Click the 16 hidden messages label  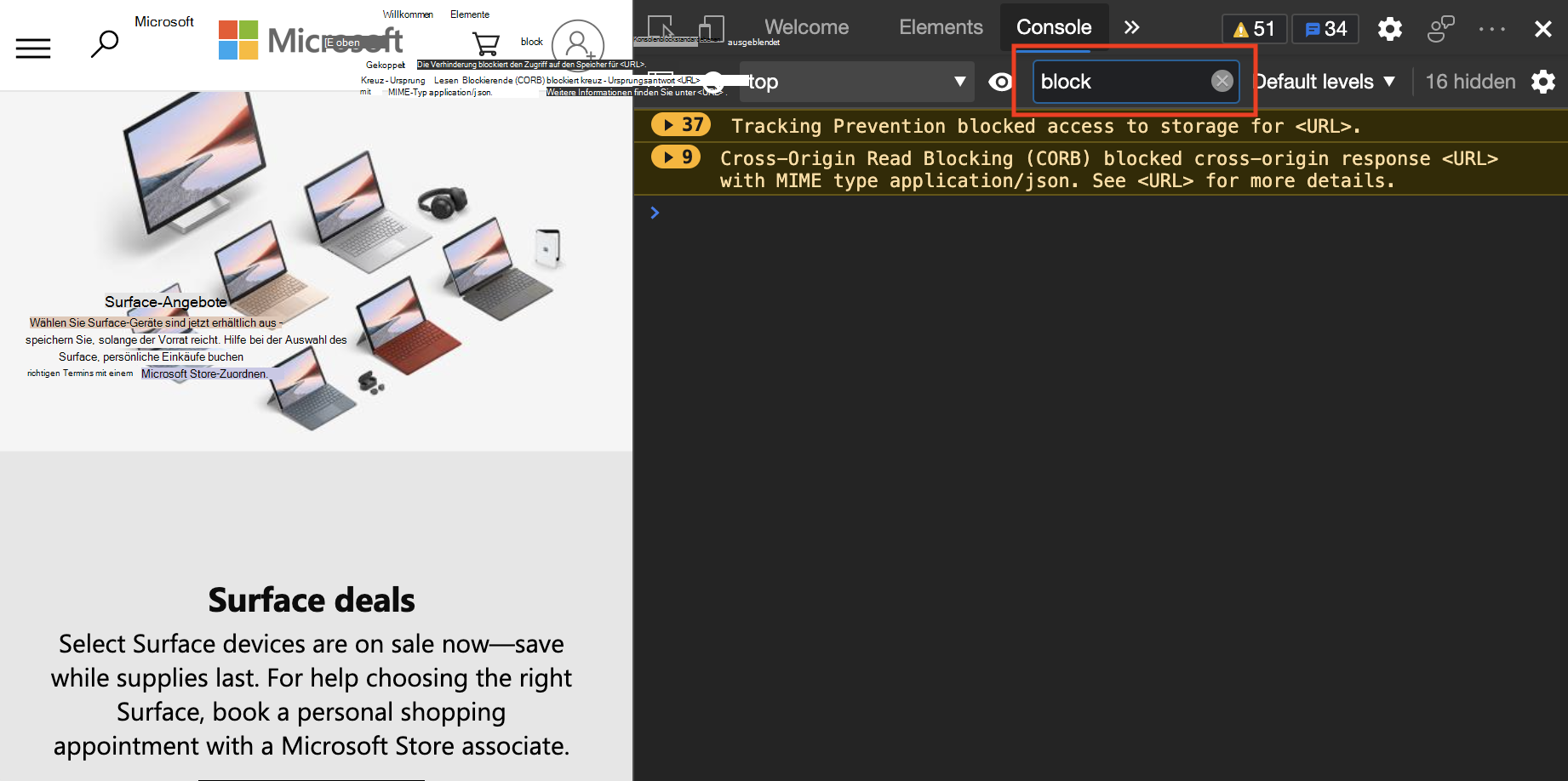pos(1470,82)
